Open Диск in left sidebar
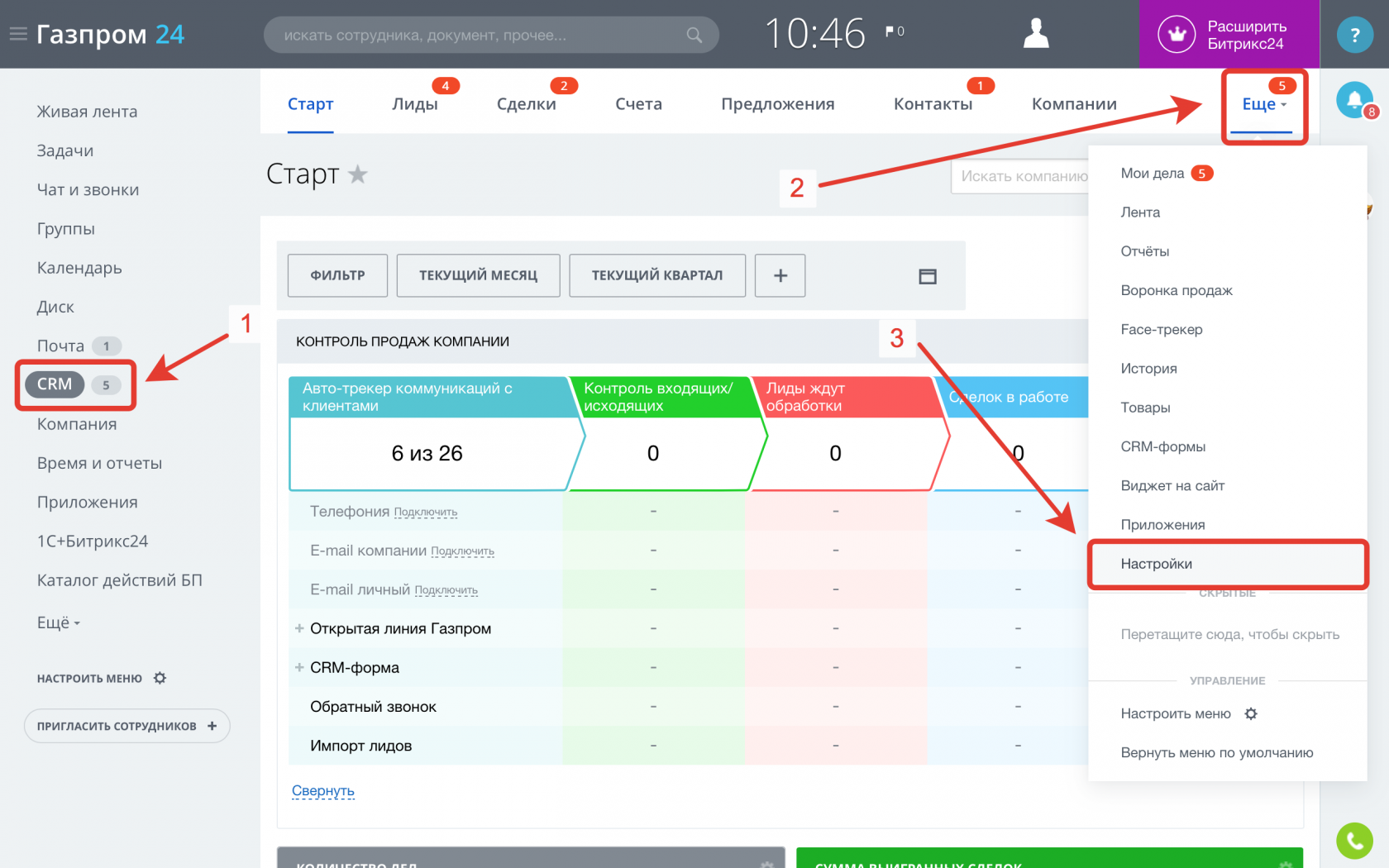This screenshot has width=1389, height=868. (x=55, y=307)
